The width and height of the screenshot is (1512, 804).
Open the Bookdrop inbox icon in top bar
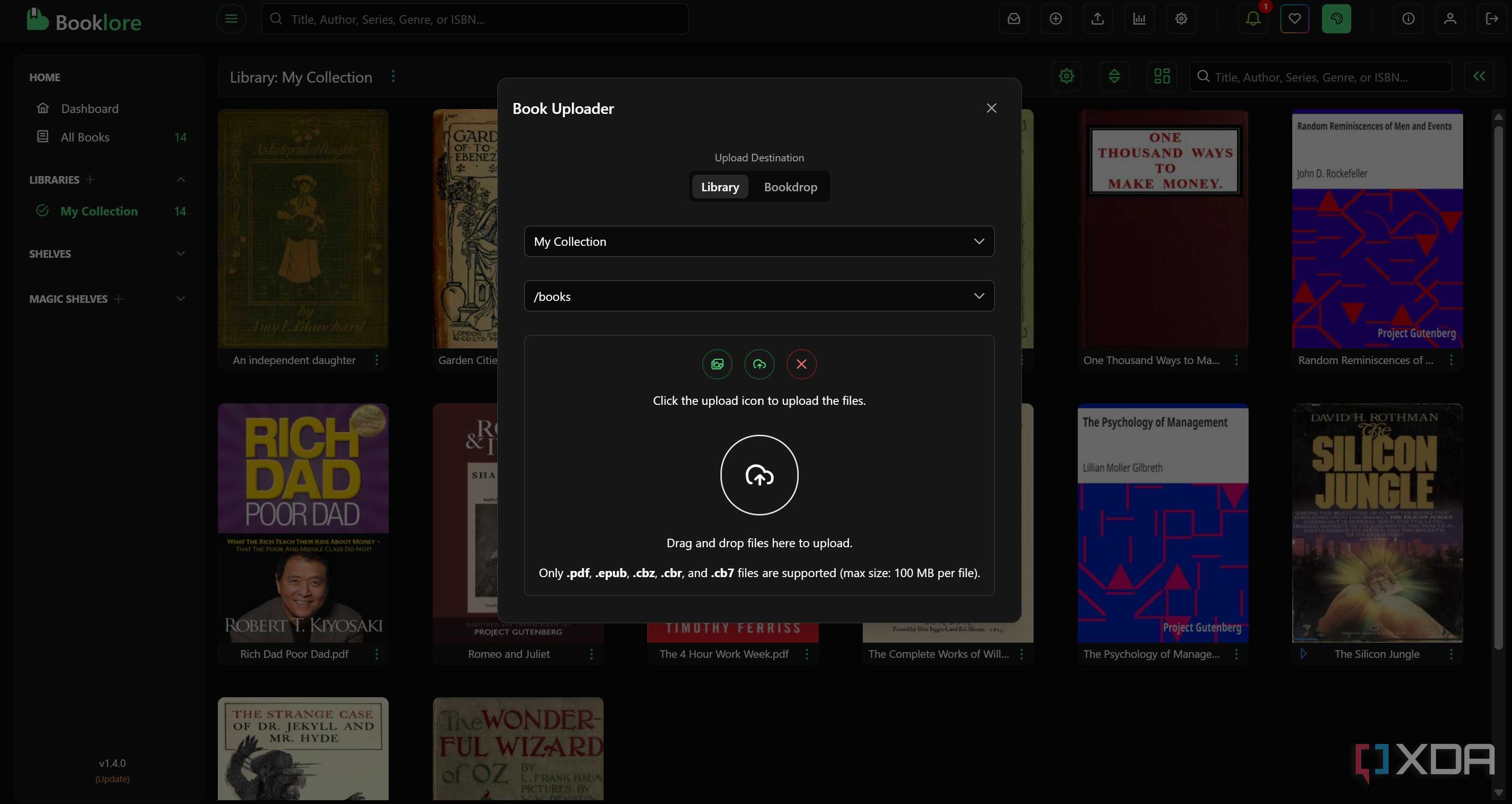[1014, 19]
